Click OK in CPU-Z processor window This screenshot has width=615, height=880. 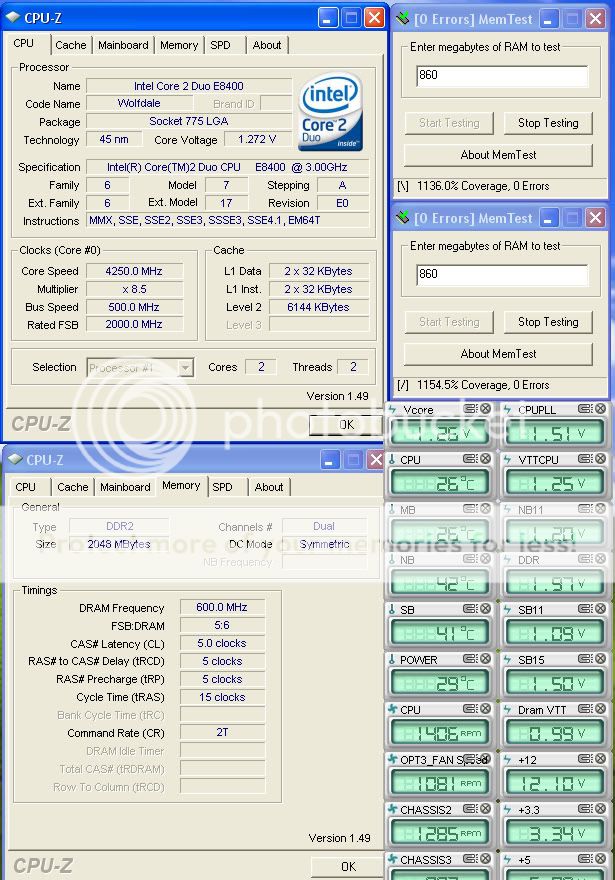click(x=347, y=425)
